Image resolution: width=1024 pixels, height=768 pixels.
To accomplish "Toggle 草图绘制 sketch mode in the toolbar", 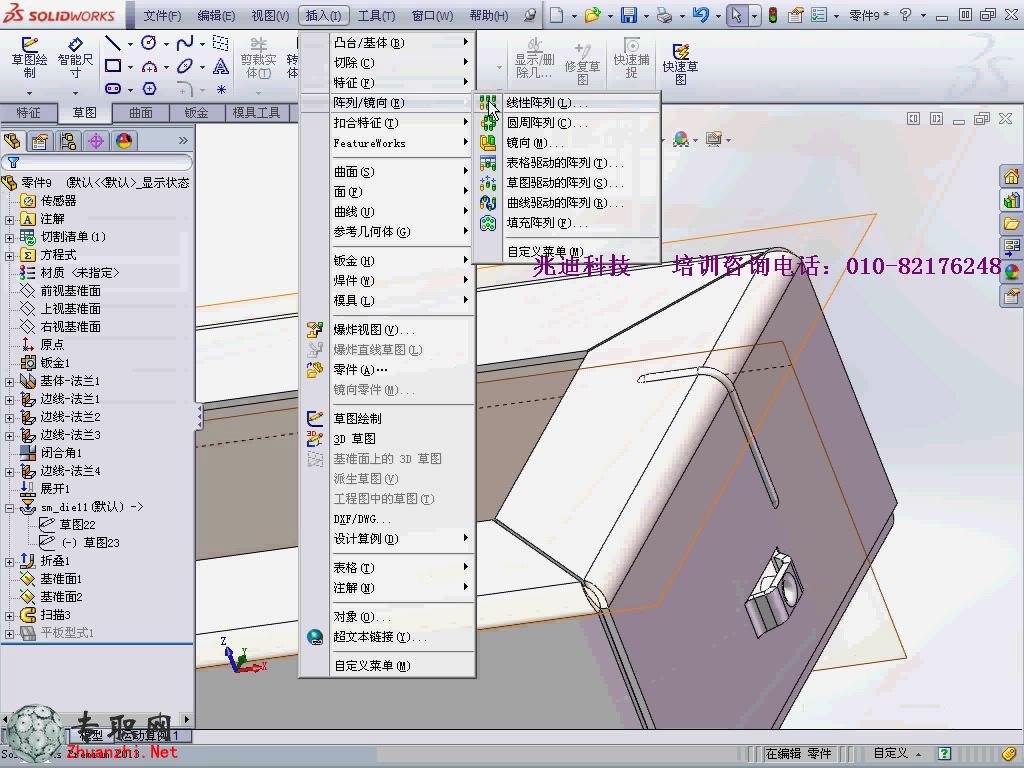I will point(29,59).
